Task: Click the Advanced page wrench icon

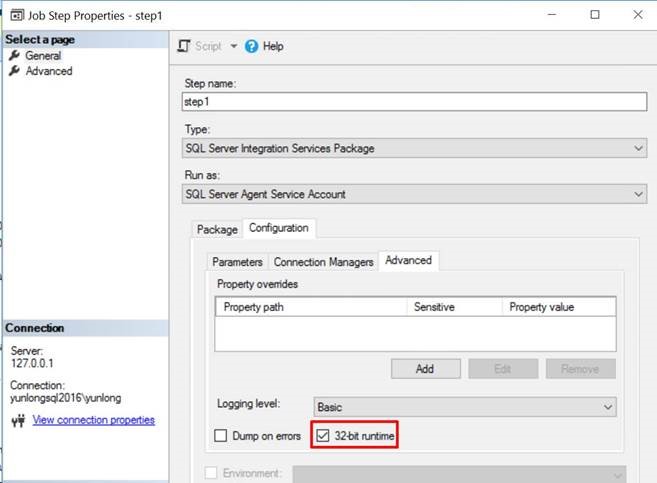Action: coord(14,71)
